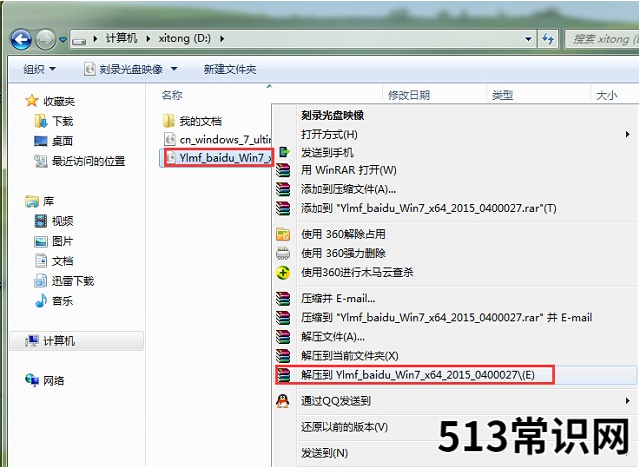Select 收藏夹 in the navigation pane

[50, 101]
